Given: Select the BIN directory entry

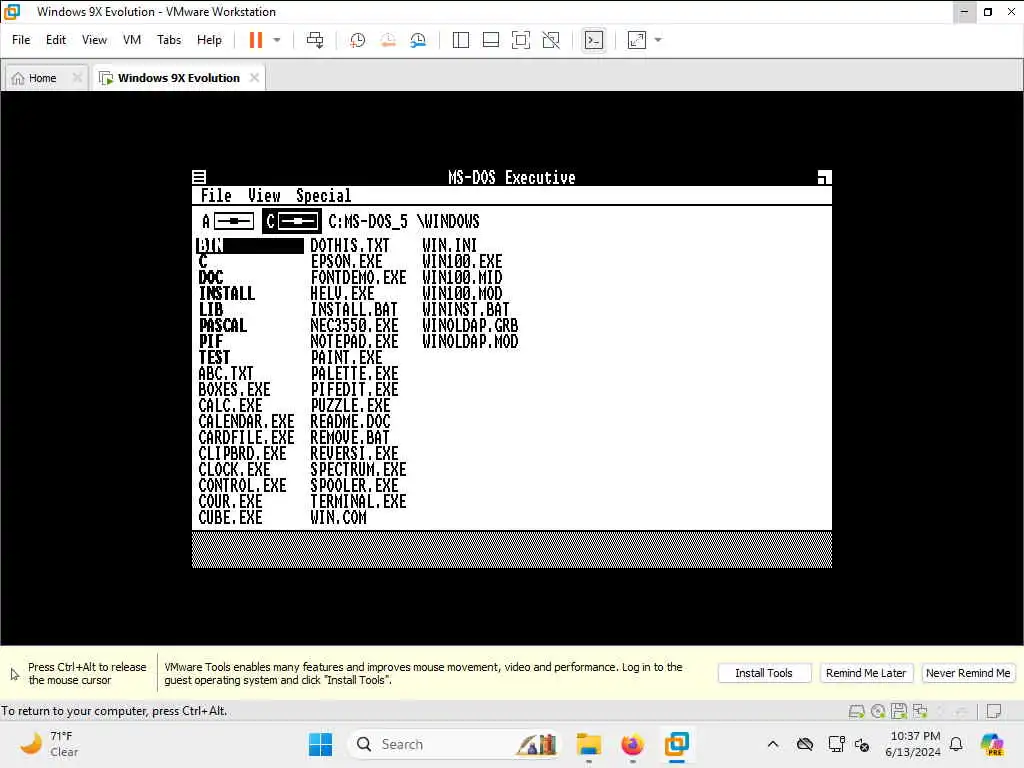Looking at the screenshot, I should coord(249,246).
